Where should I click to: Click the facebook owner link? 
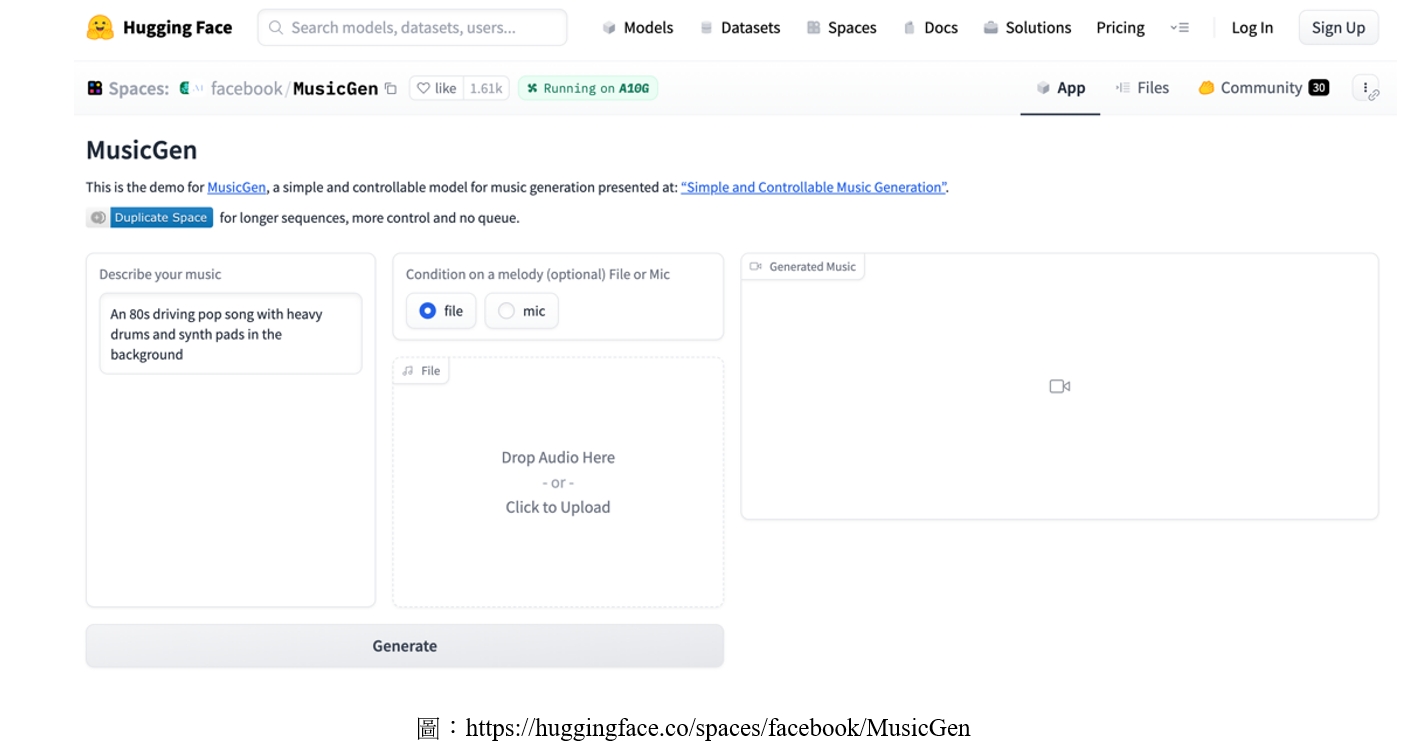click(x=246, y=88)
